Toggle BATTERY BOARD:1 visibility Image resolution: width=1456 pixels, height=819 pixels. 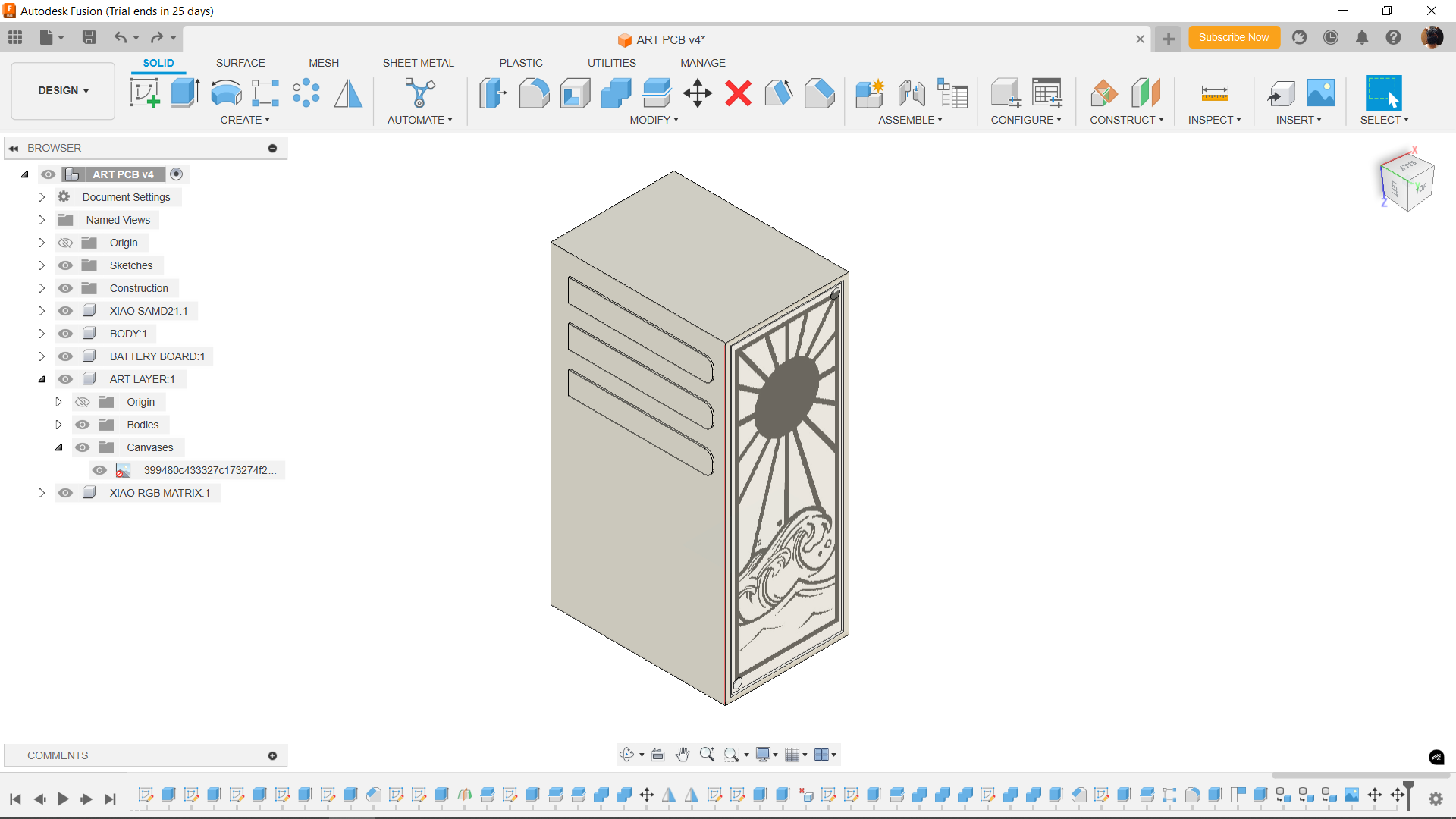[66, 356]
